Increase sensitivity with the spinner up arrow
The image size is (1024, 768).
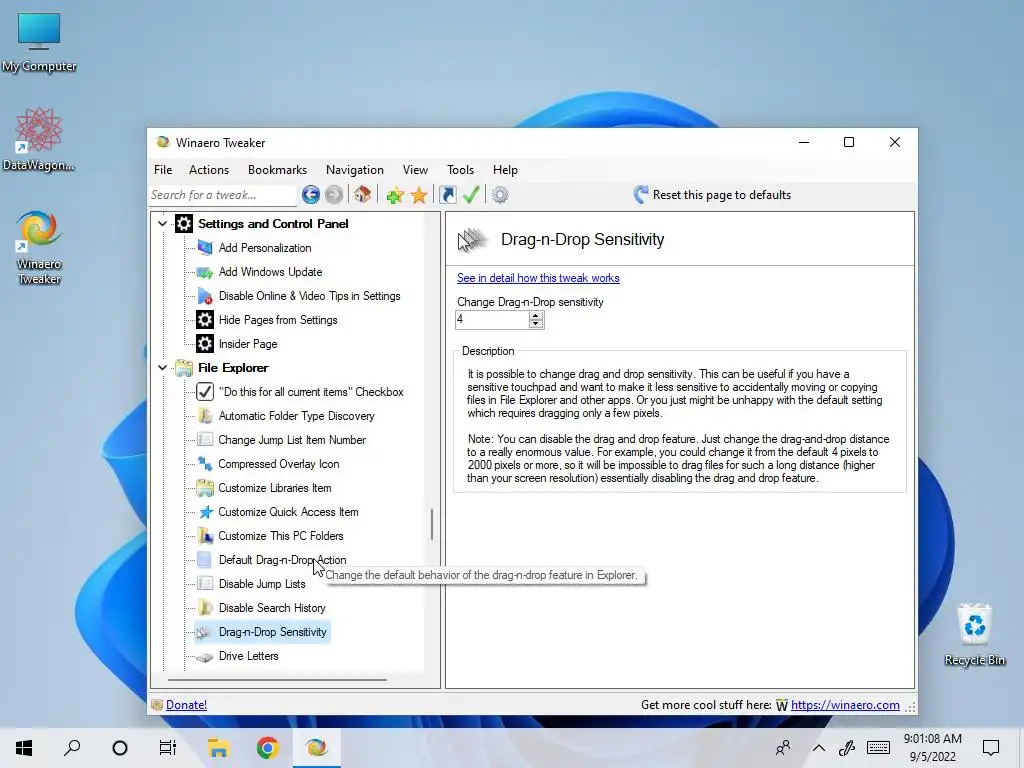(x=536, y=315)
